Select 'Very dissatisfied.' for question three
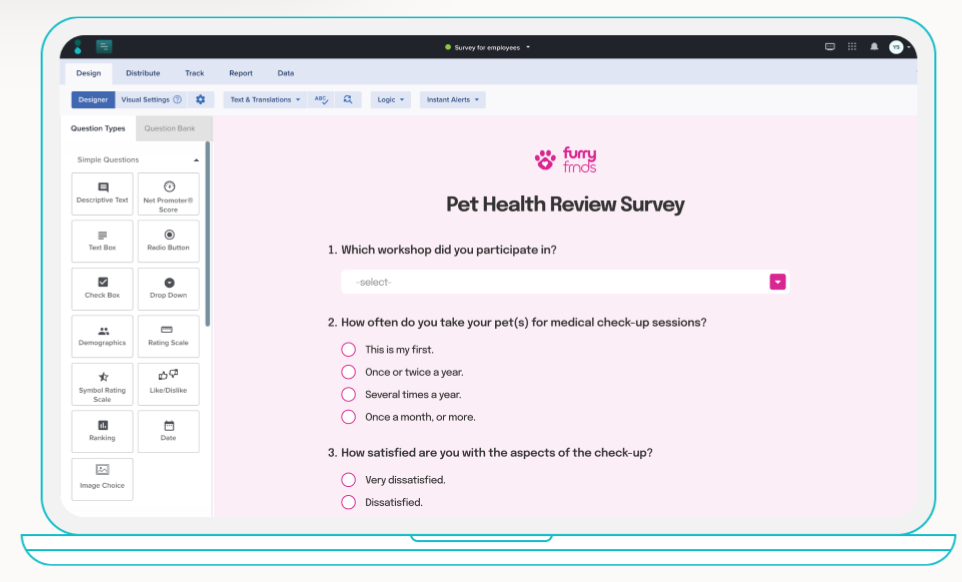This screenshot has height=582, width=962. coord(348,479)
